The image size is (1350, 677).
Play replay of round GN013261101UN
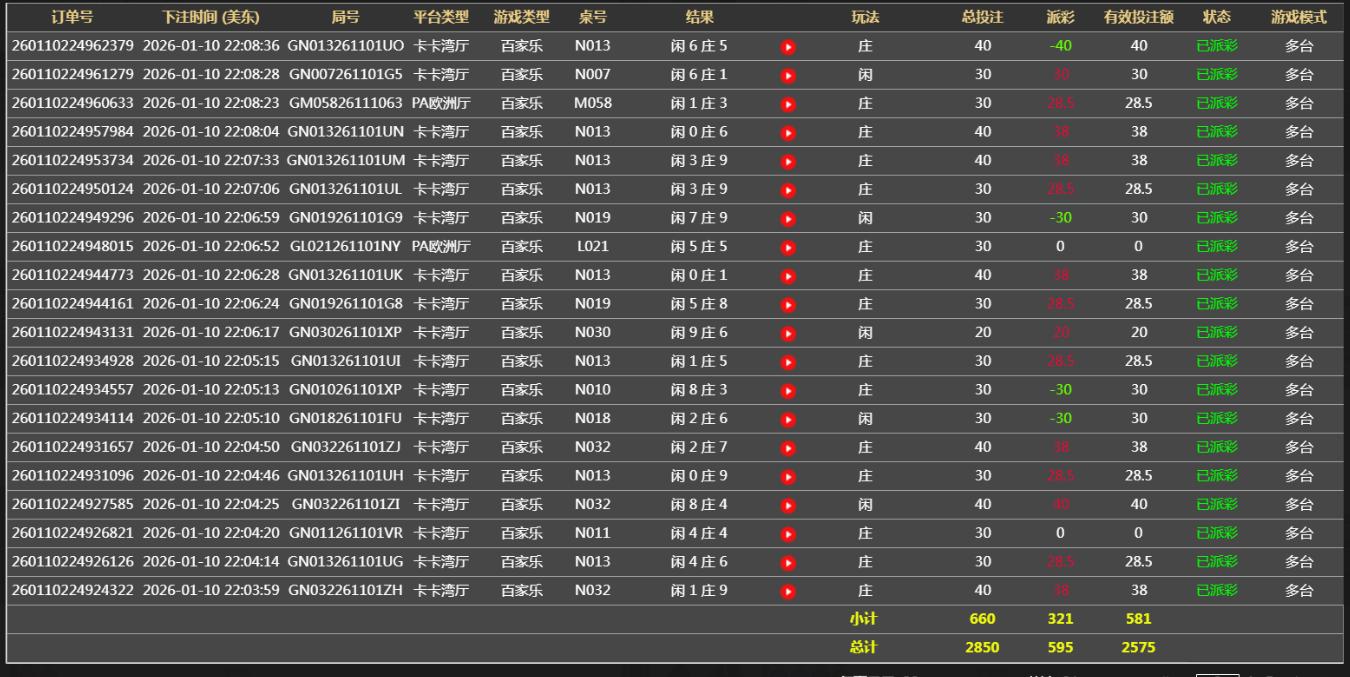(788, 132)
